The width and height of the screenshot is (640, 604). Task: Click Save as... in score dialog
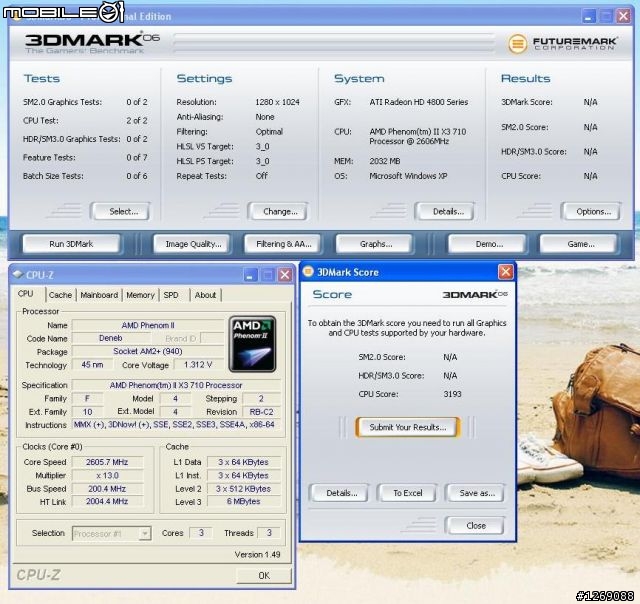475,493
